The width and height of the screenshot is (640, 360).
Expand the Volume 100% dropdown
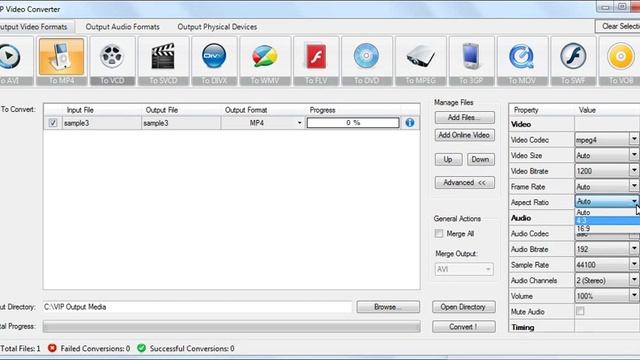pos(634,296)
